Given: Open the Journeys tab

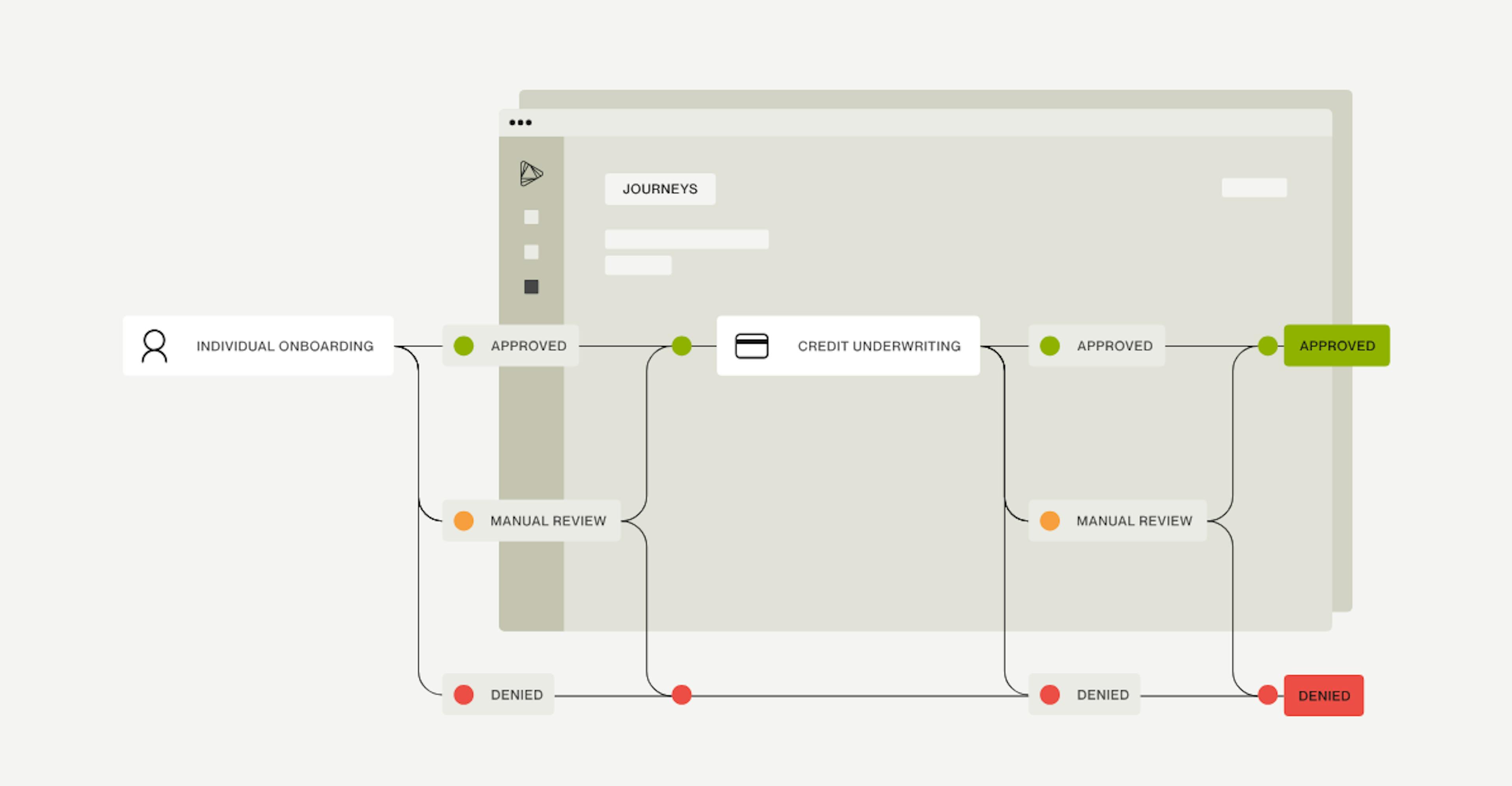Looking at the screenshot, I should click(x=660, y=189).
